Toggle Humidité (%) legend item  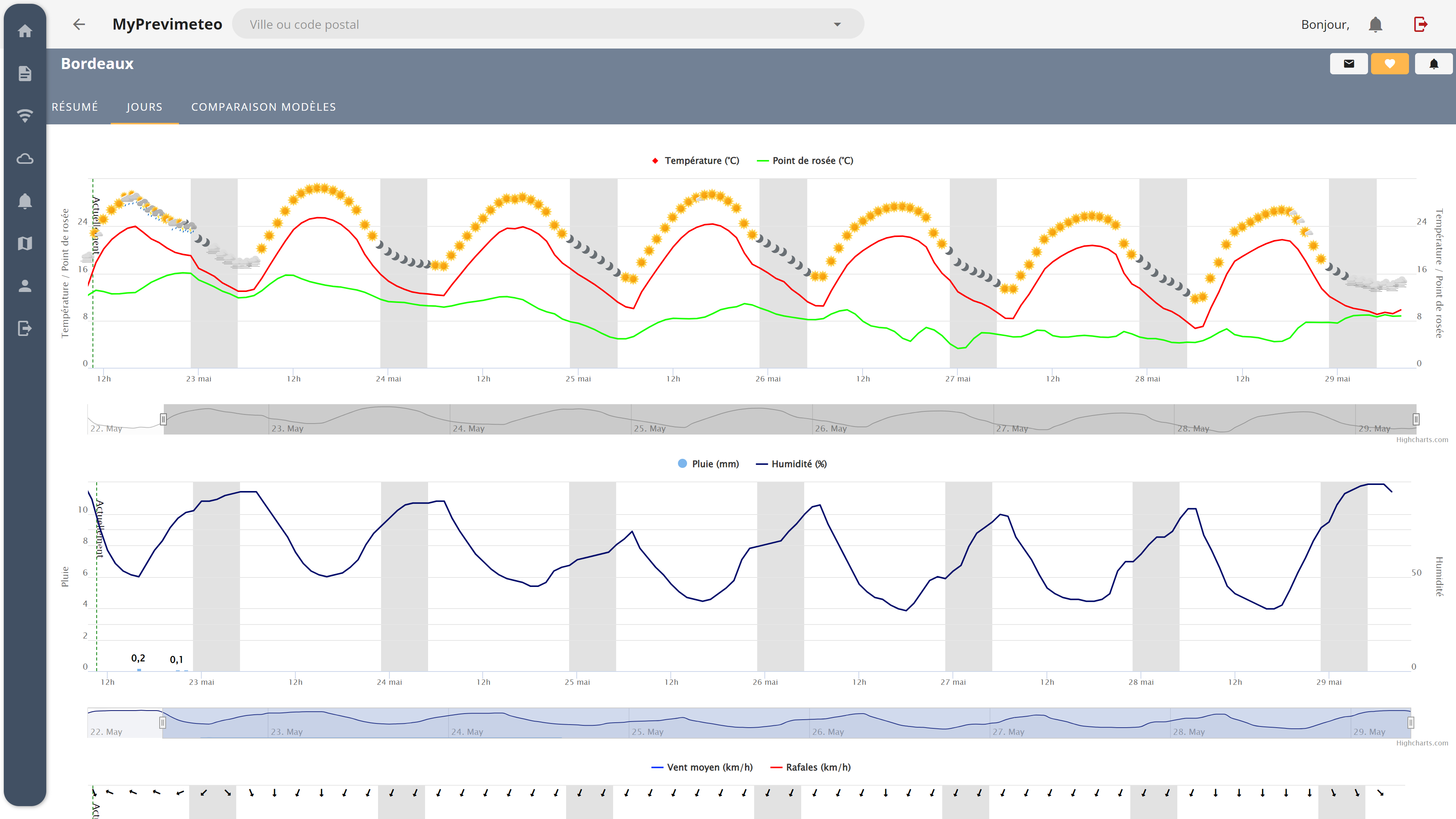(x=791, y=464)
